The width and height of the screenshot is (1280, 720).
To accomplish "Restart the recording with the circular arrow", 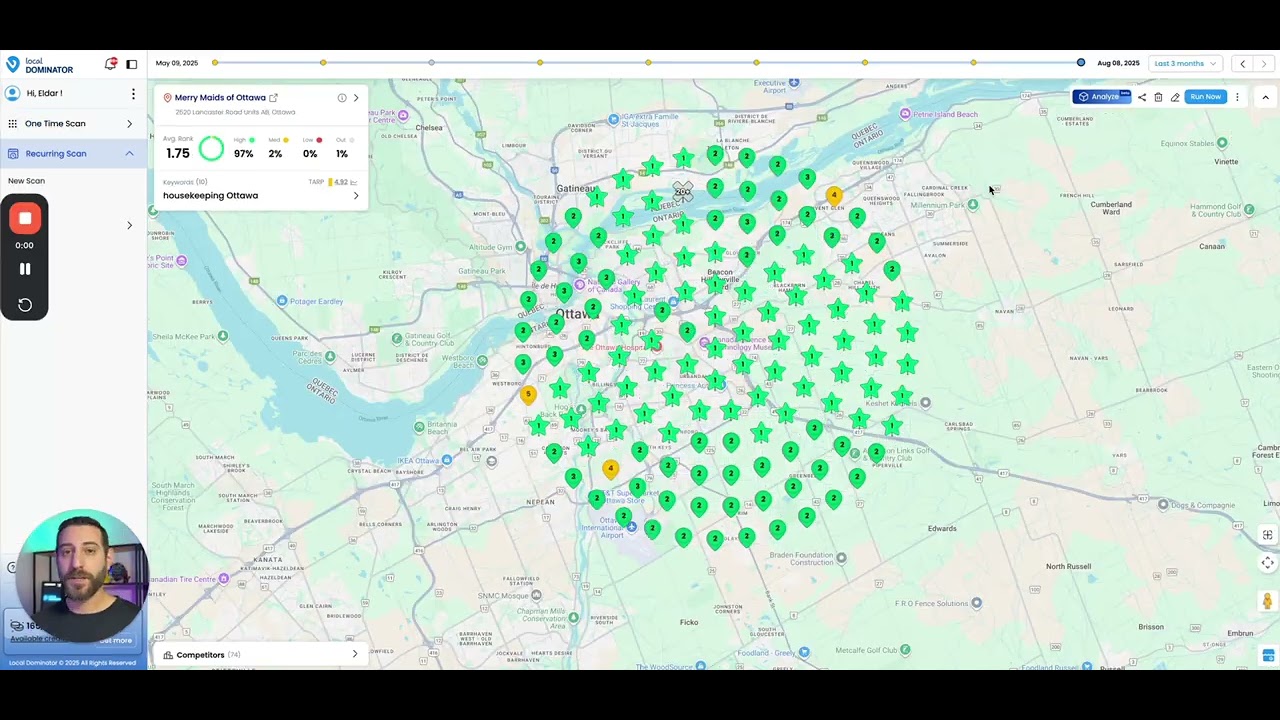I will pos(25,305).
